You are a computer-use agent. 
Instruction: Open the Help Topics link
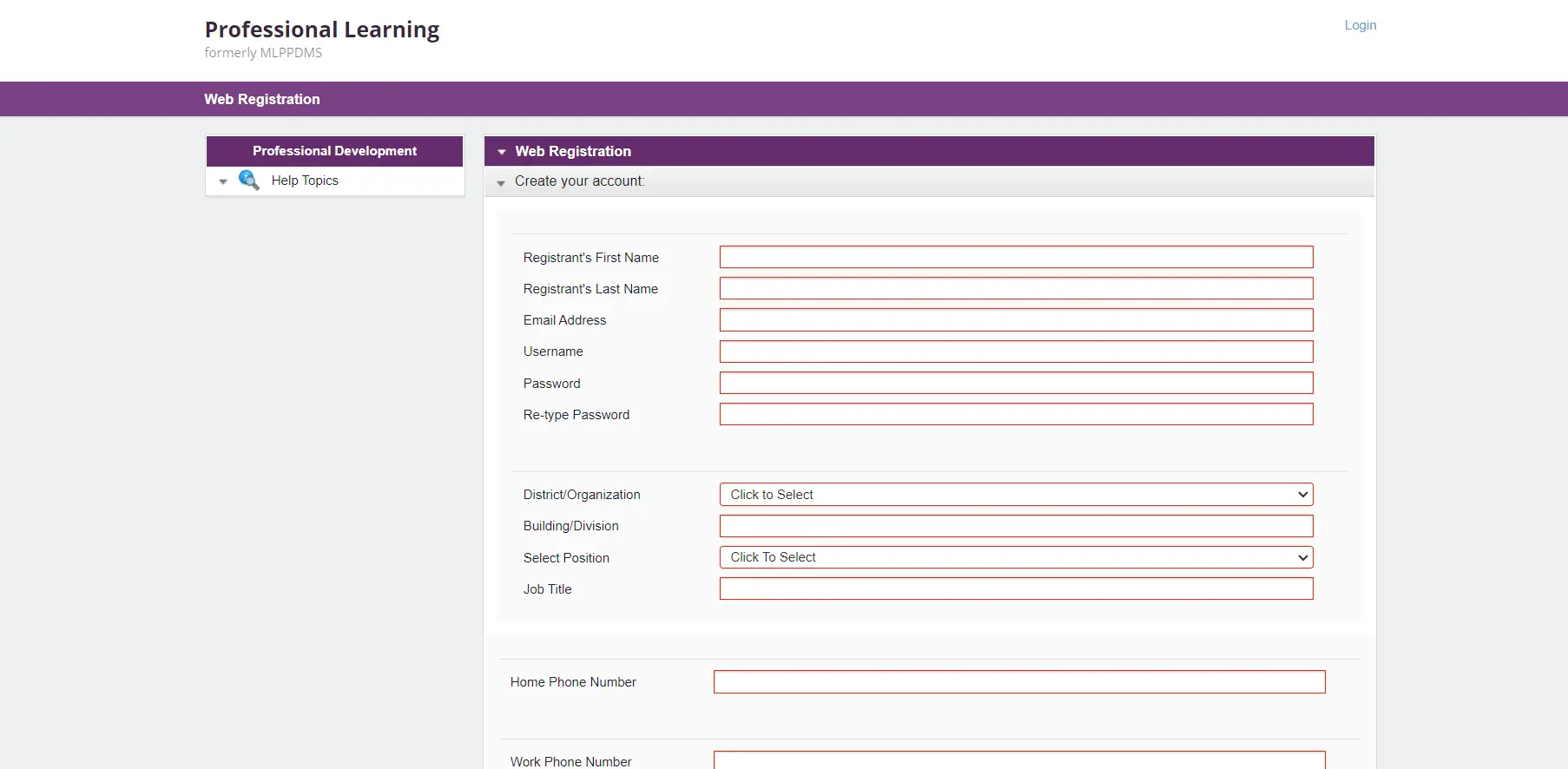click(x=305, y=181)
